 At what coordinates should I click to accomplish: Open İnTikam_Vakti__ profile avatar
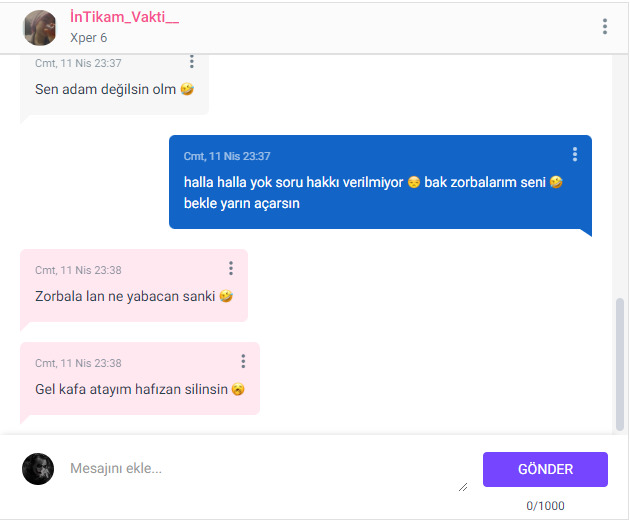[39, 28]
